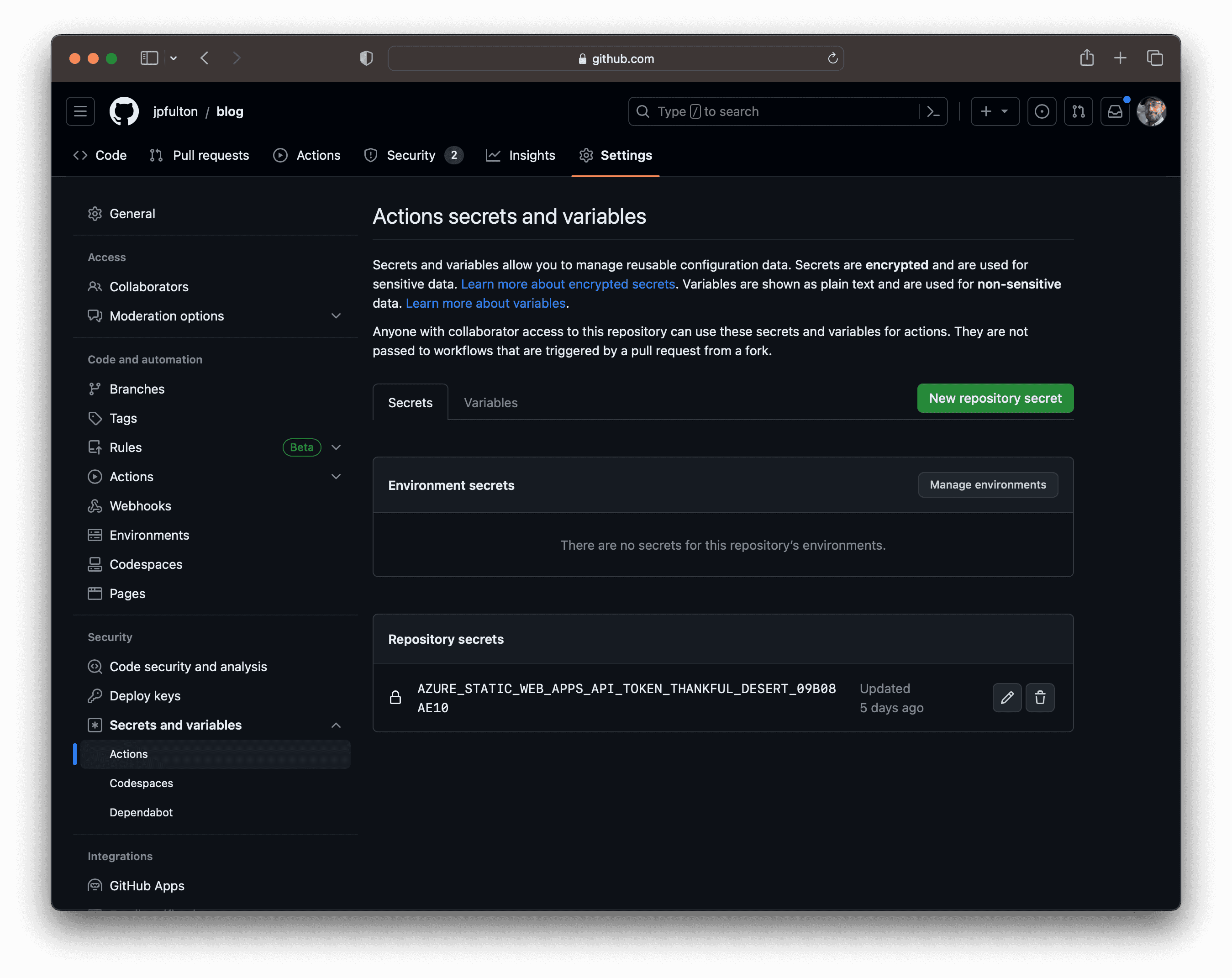
Task: Open the GitHub hamburger navigation menu
Action: point(80,111)
